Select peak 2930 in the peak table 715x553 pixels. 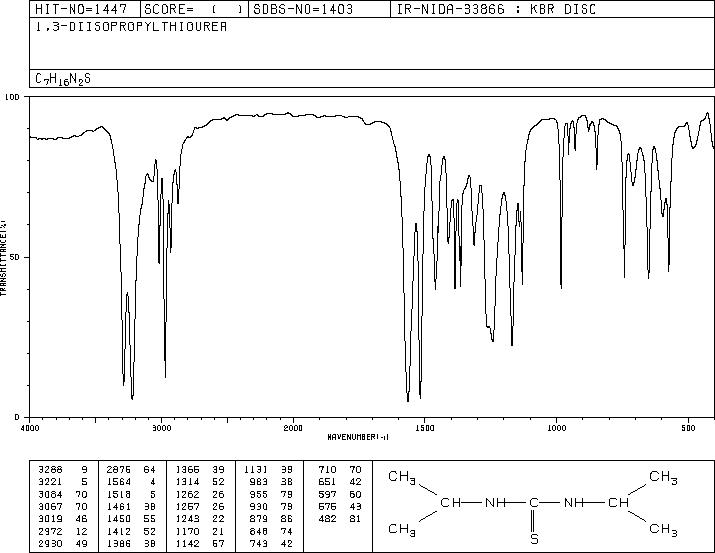click(50, 544)
